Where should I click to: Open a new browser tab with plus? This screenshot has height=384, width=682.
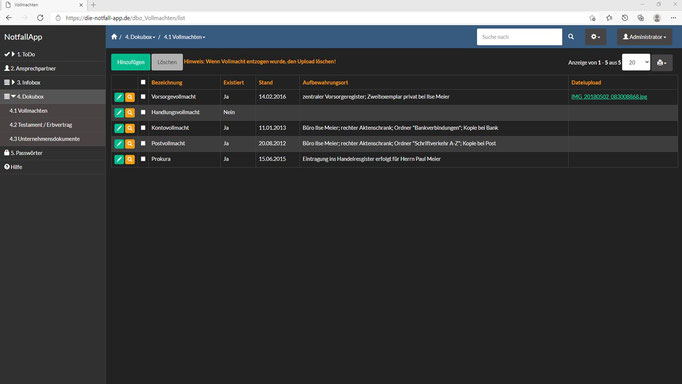pos(93,5)
